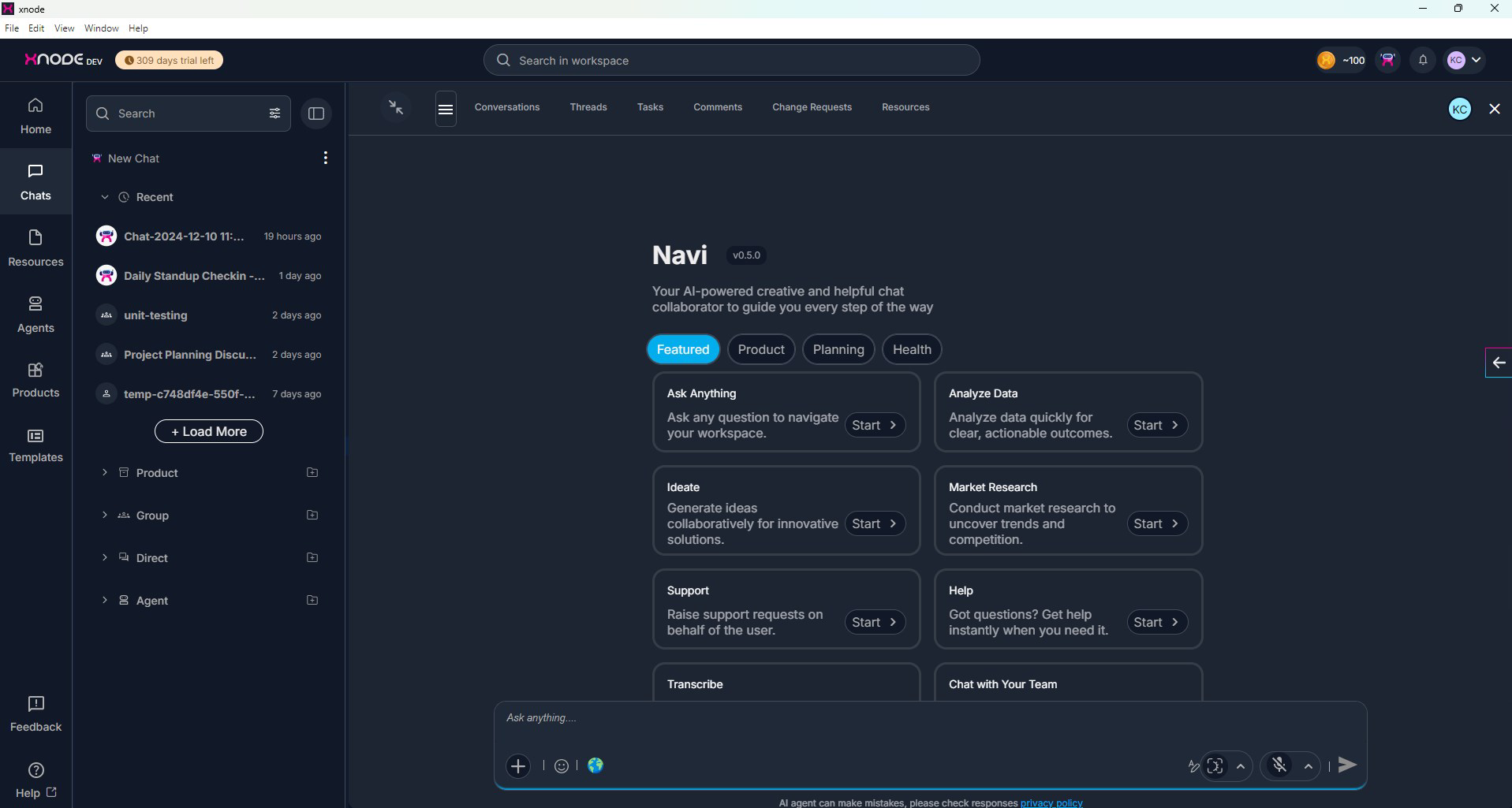The width and height of the screenshot is (1512, 808).
Task: Open the privacy policy link
Action: 1051,802
